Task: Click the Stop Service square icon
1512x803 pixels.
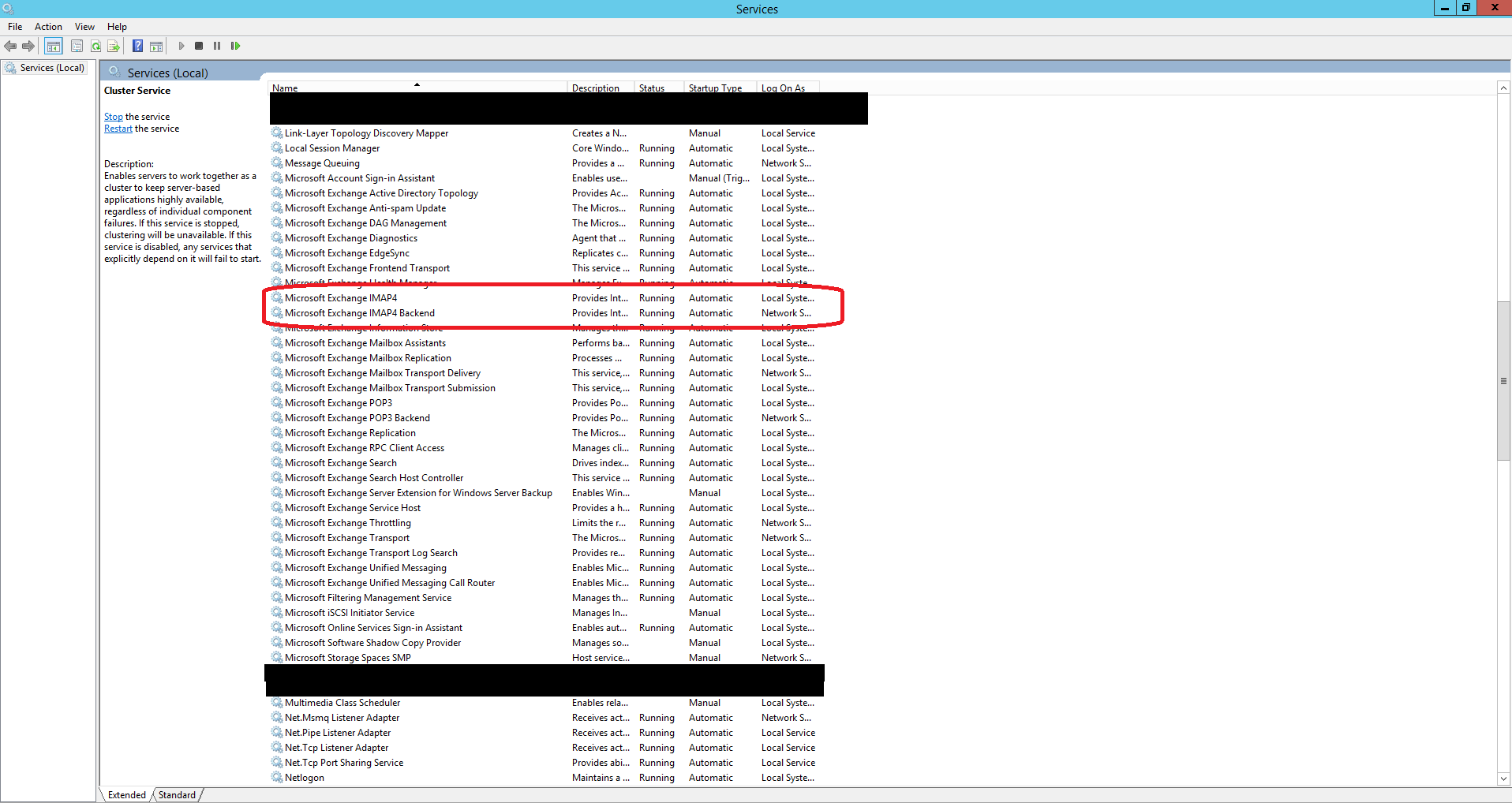Action: point(199,46)
